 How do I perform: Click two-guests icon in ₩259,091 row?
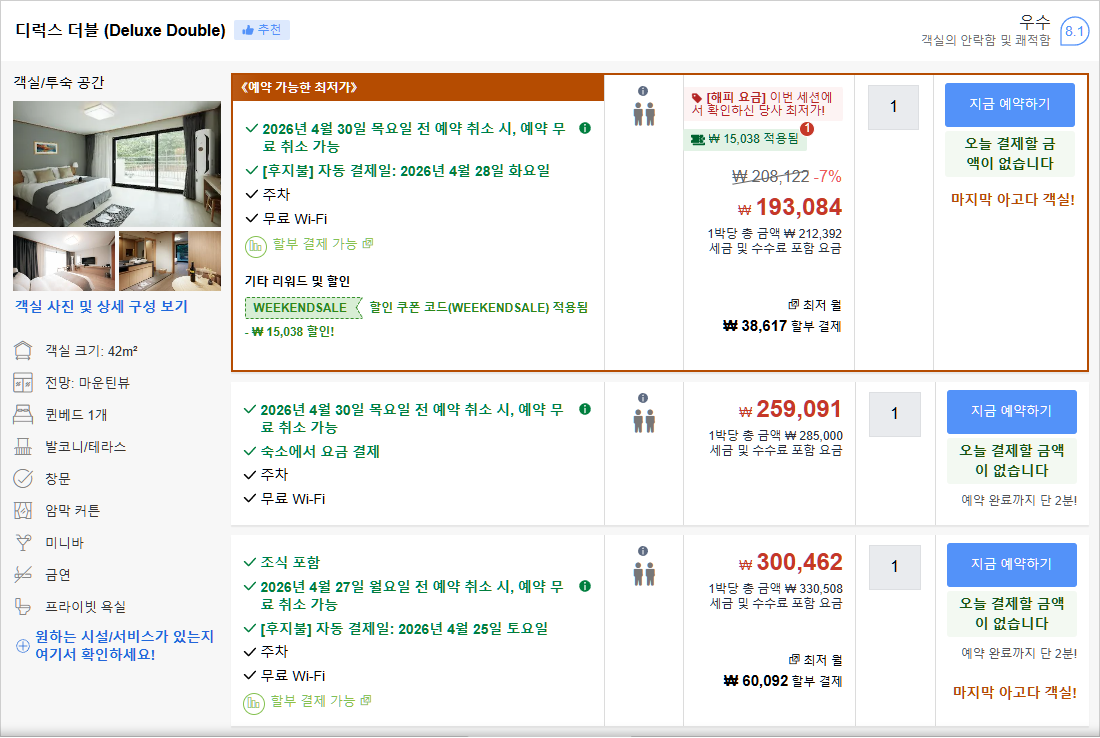[644, 421]
